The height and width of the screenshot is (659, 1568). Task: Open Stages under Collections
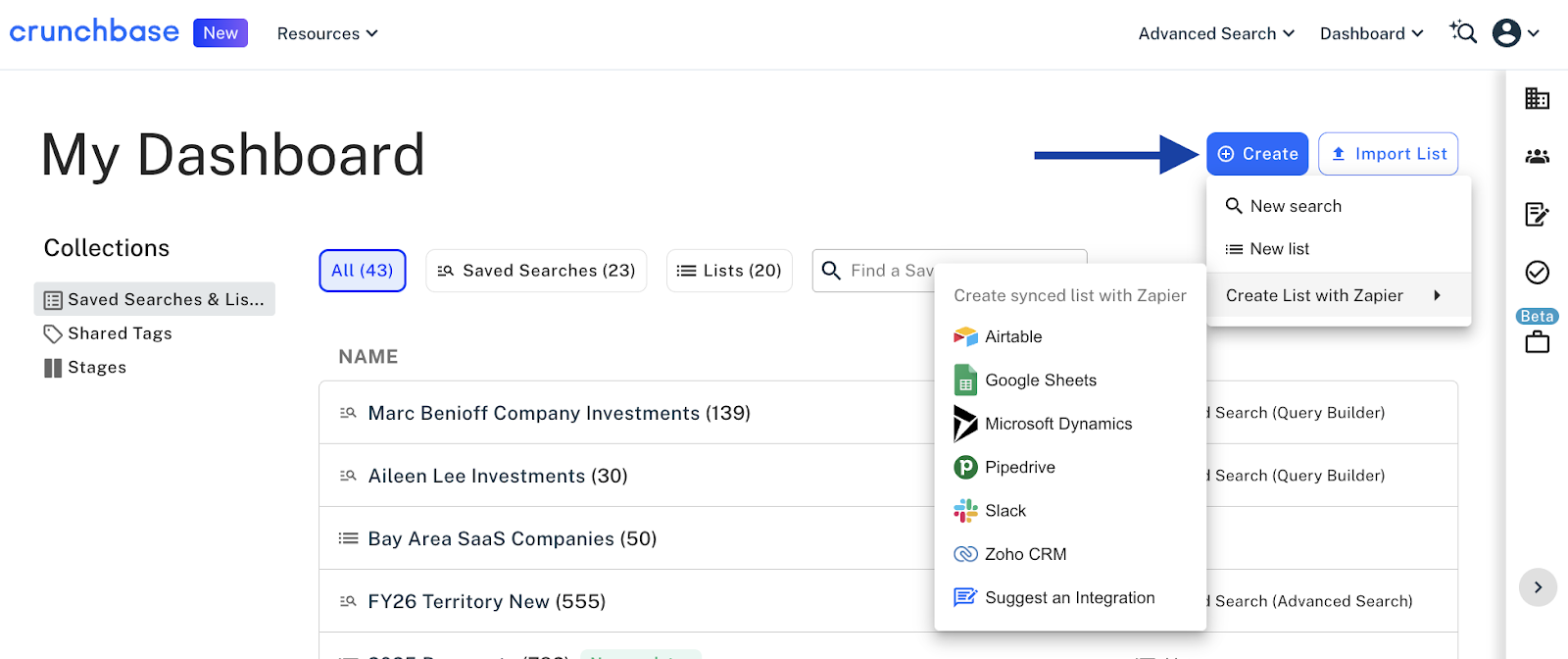[x=85, y=368]
